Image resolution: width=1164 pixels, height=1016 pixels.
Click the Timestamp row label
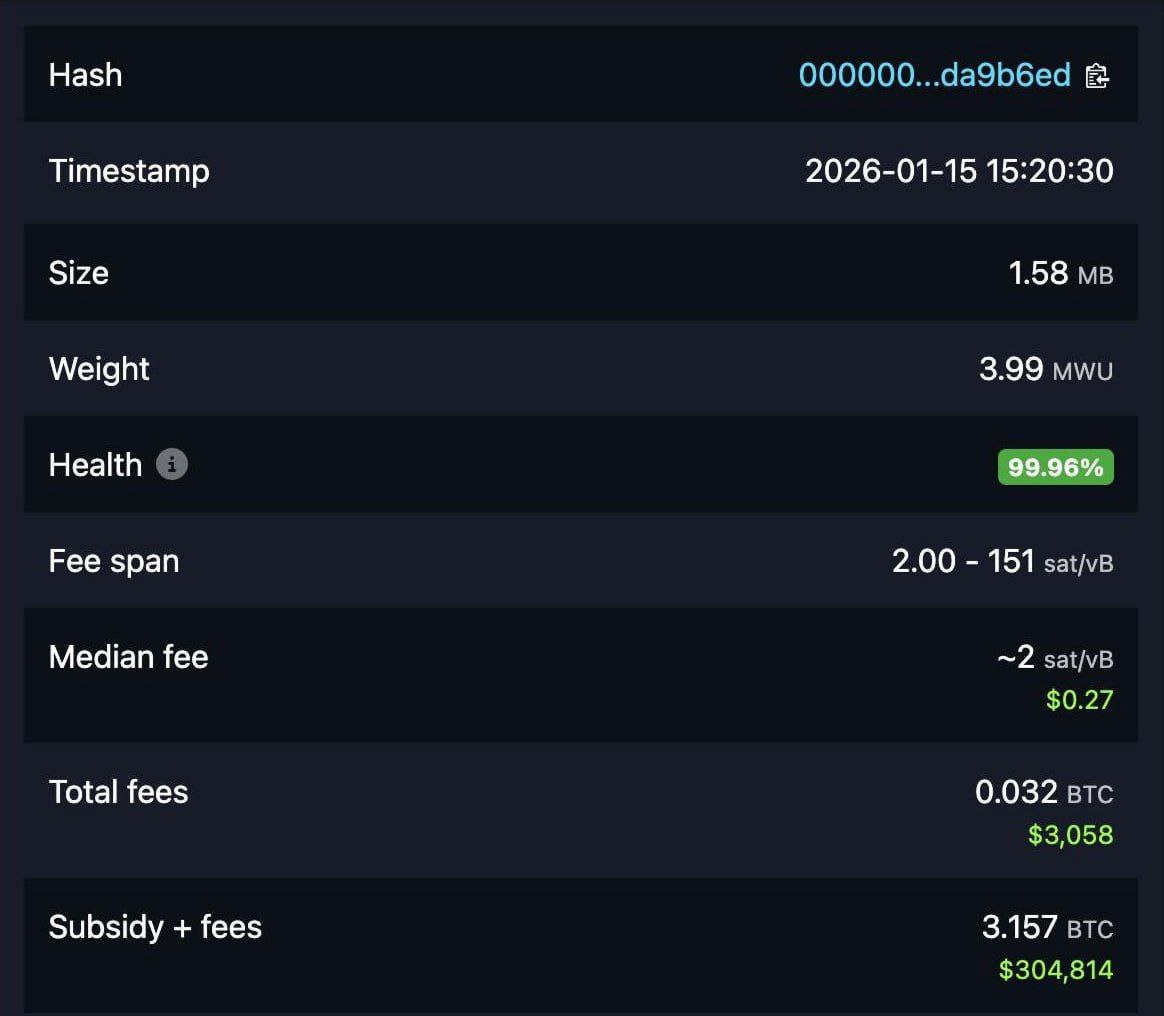tap(129, 171)
